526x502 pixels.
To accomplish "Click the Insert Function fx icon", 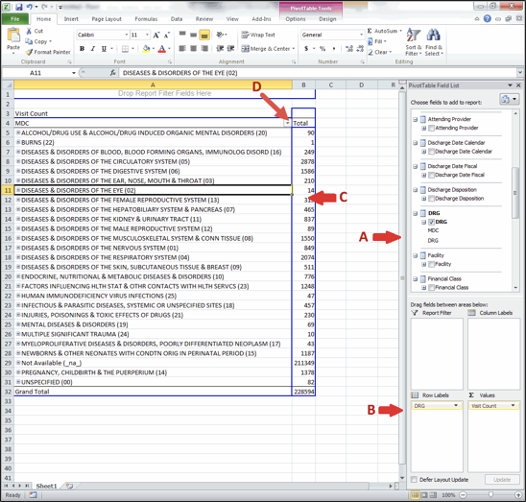I will (113, 72).
